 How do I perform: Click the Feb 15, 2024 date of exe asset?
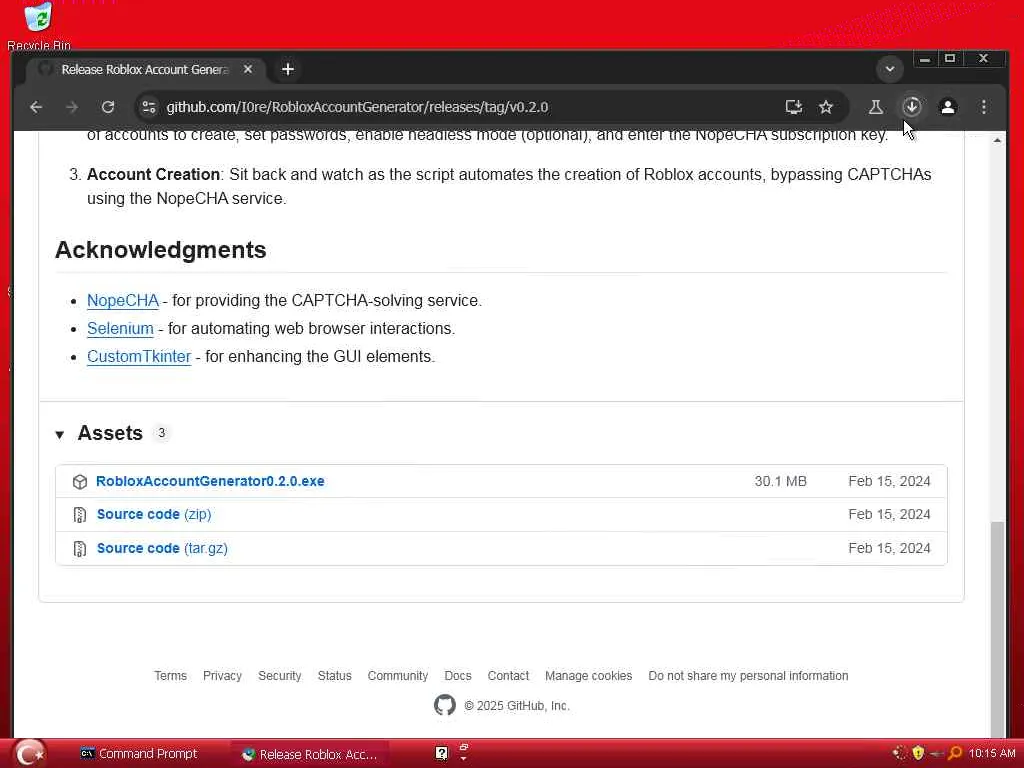tap(889, 481)
